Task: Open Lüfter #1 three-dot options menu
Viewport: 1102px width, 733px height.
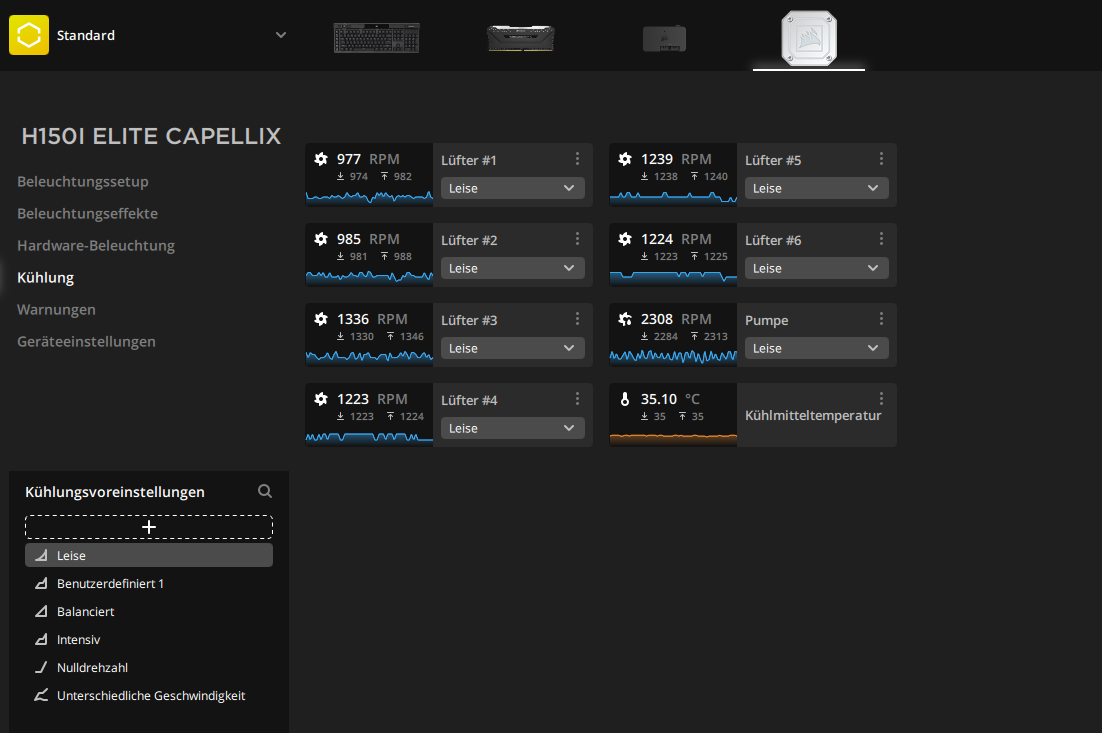Action: [x=578, y=159]
